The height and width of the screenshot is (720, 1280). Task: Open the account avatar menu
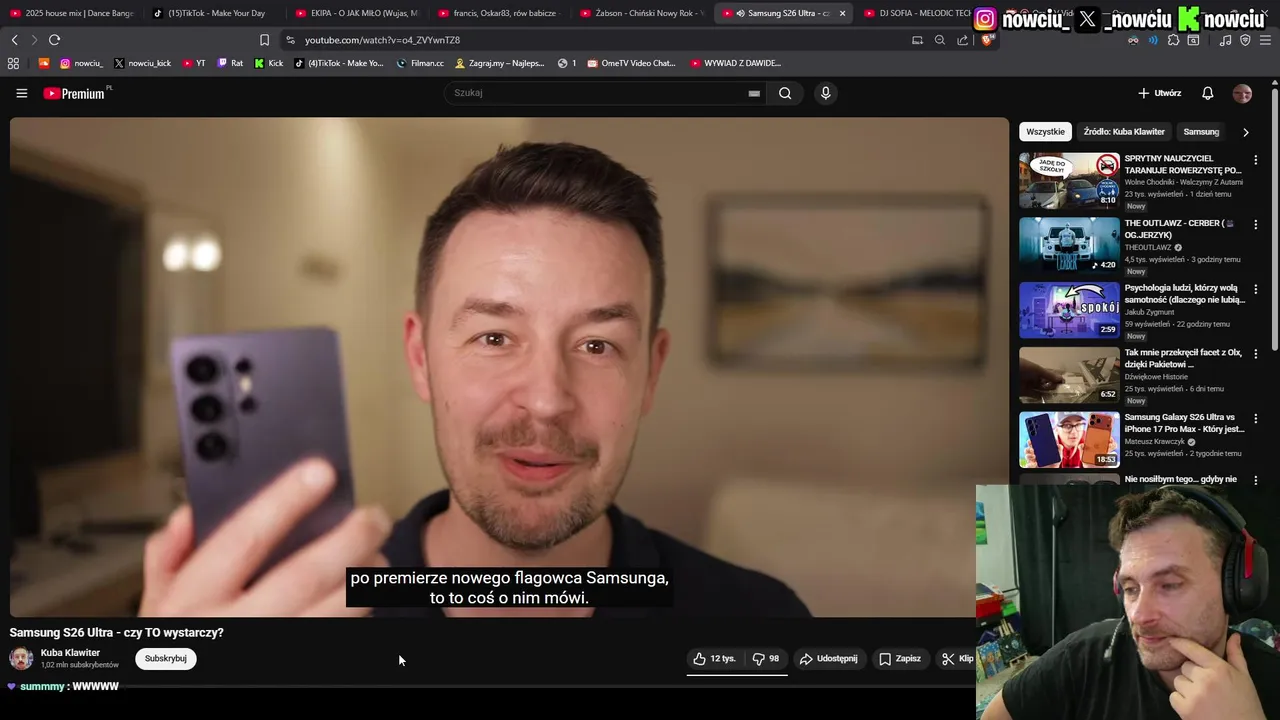1242,93
